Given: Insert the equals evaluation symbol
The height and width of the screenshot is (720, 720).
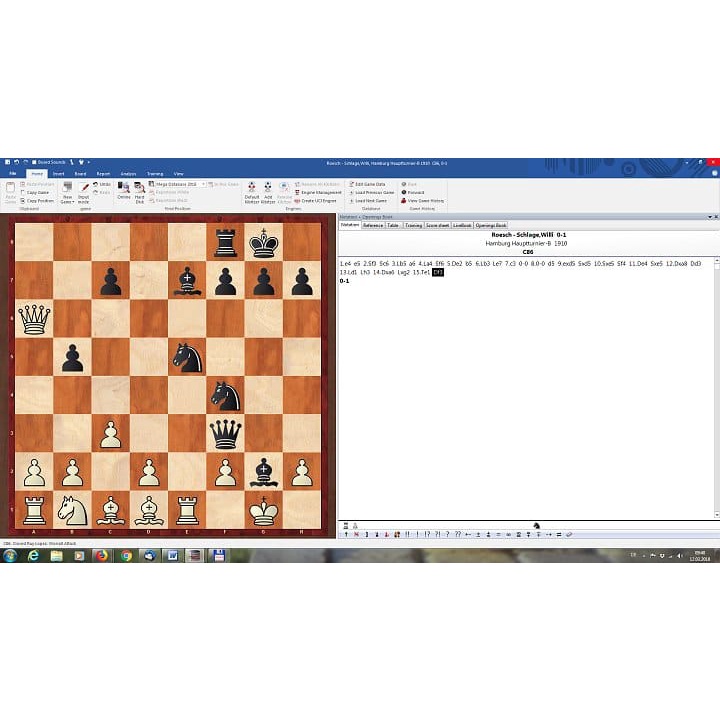Looking at the screenshot, I should pos(498,534).
